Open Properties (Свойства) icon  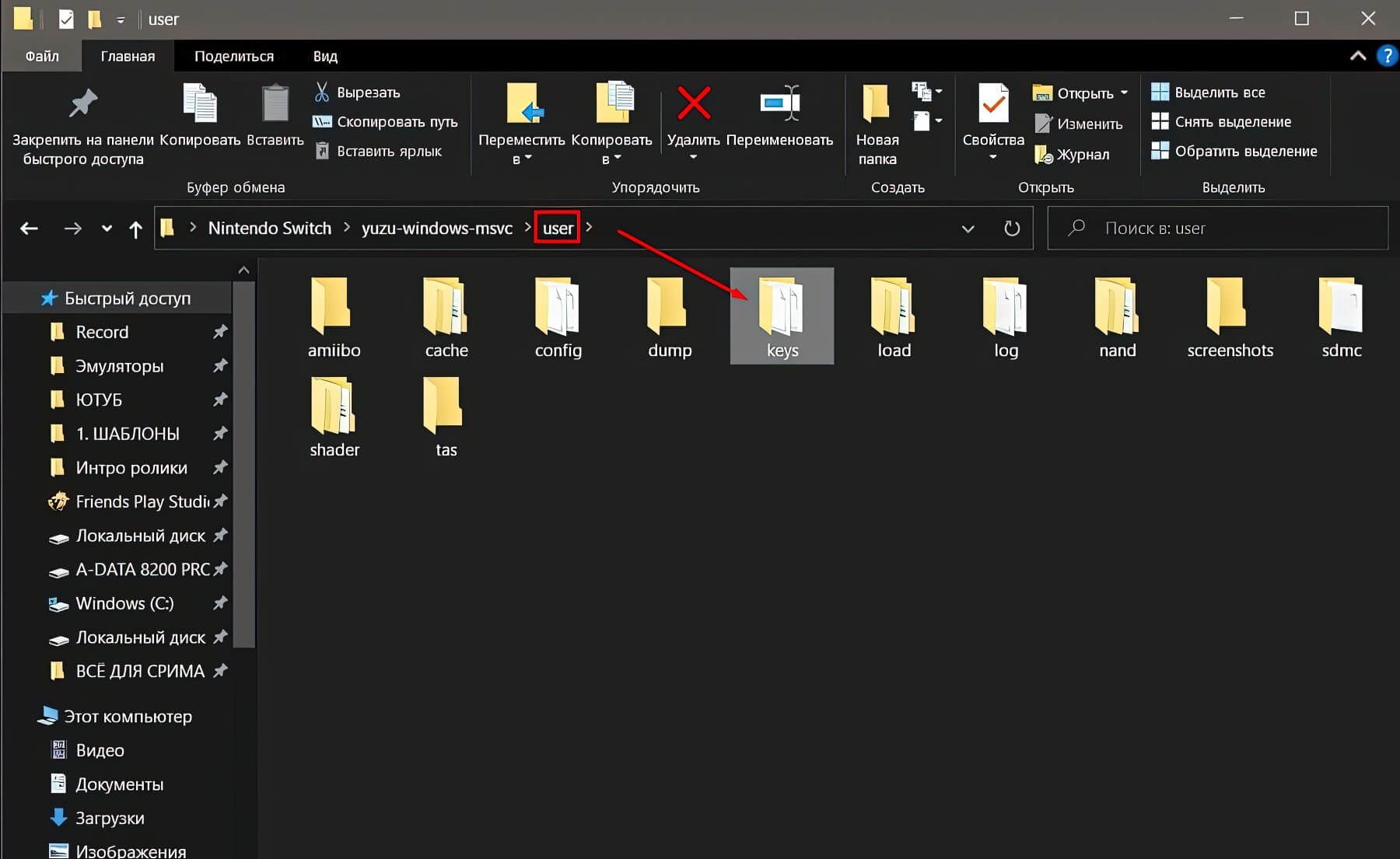992,105
